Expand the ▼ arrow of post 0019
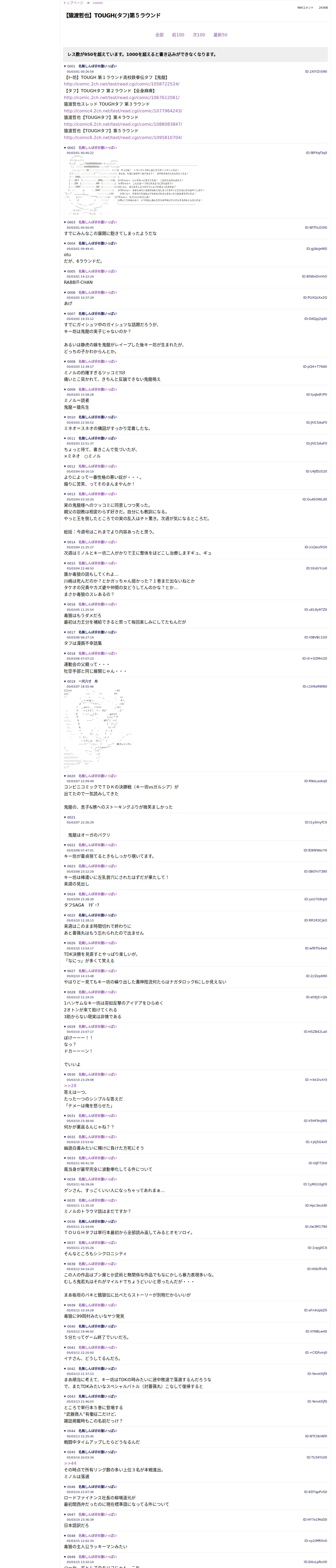 [x=65, y=682]
